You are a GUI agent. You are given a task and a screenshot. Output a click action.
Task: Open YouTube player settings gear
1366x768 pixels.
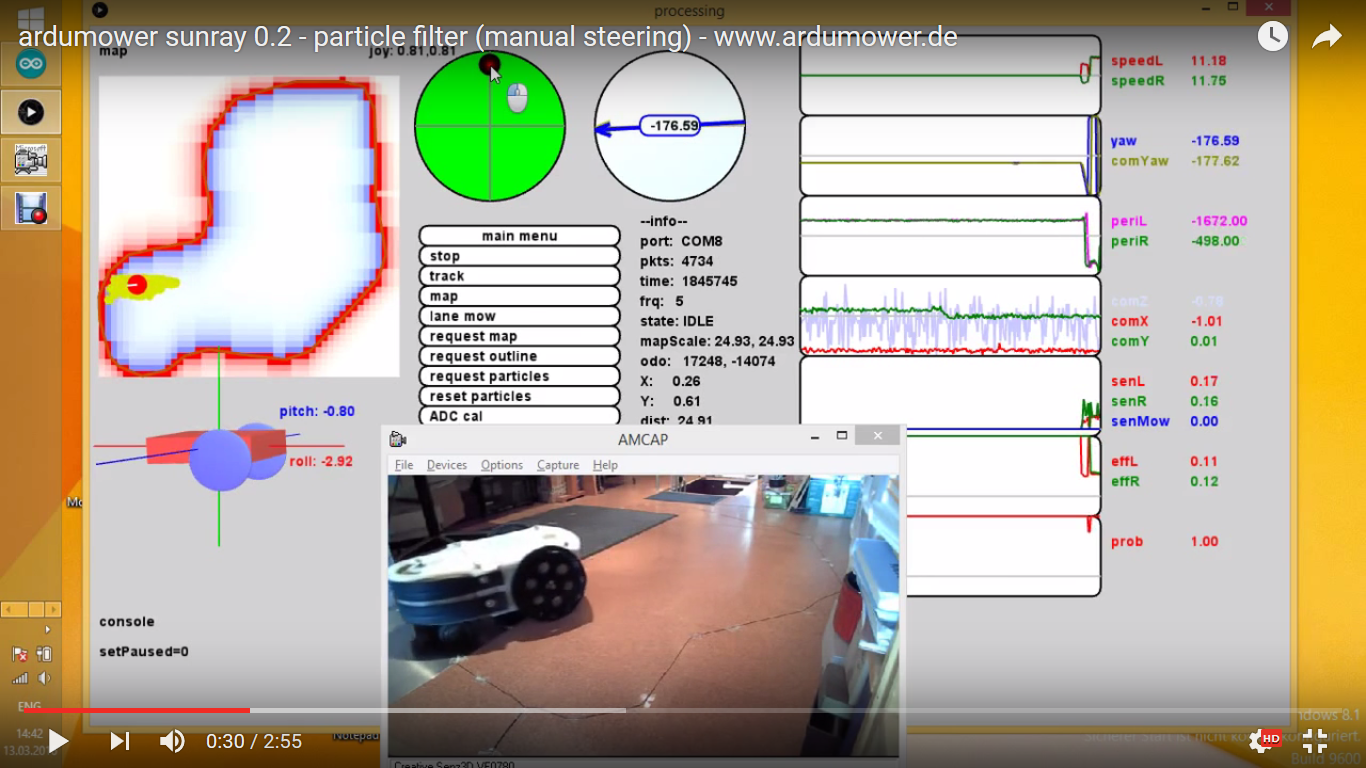(x=1261, y=741)
